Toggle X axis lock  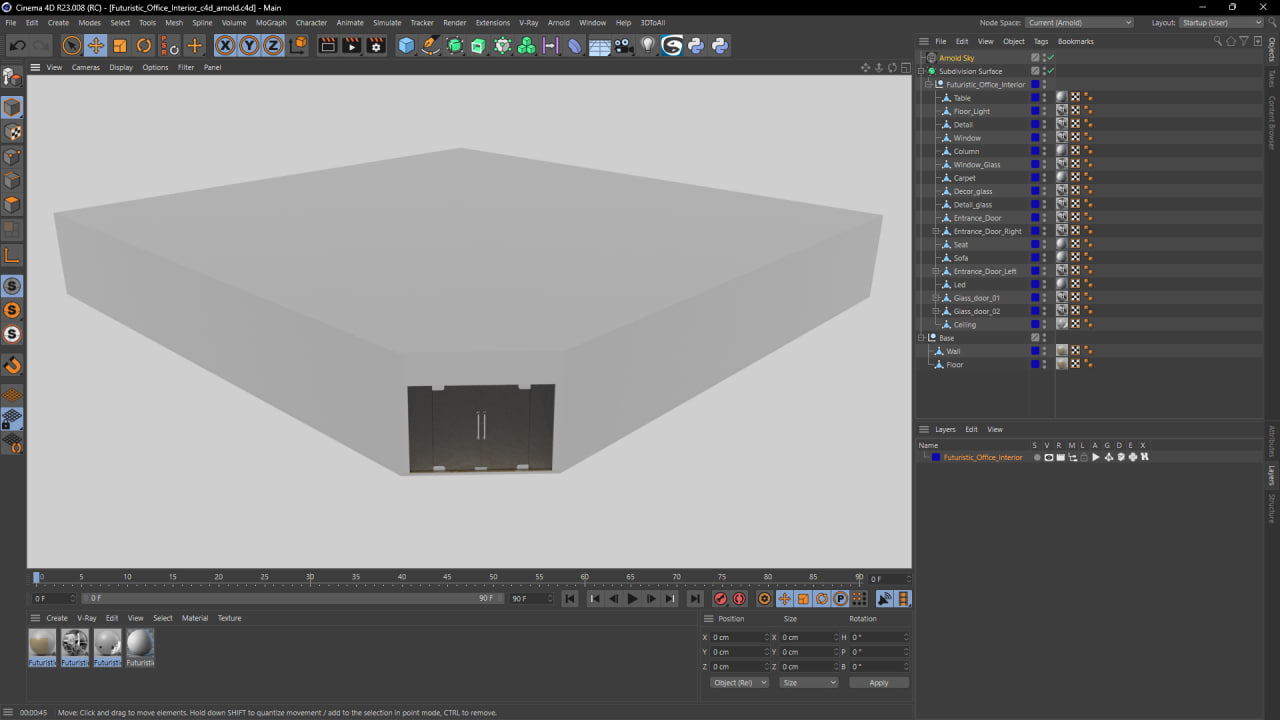(x=225, y=45)
